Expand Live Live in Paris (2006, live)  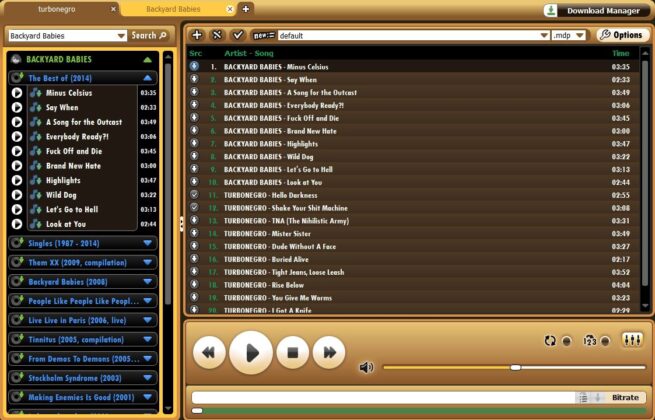pos(147,320)
